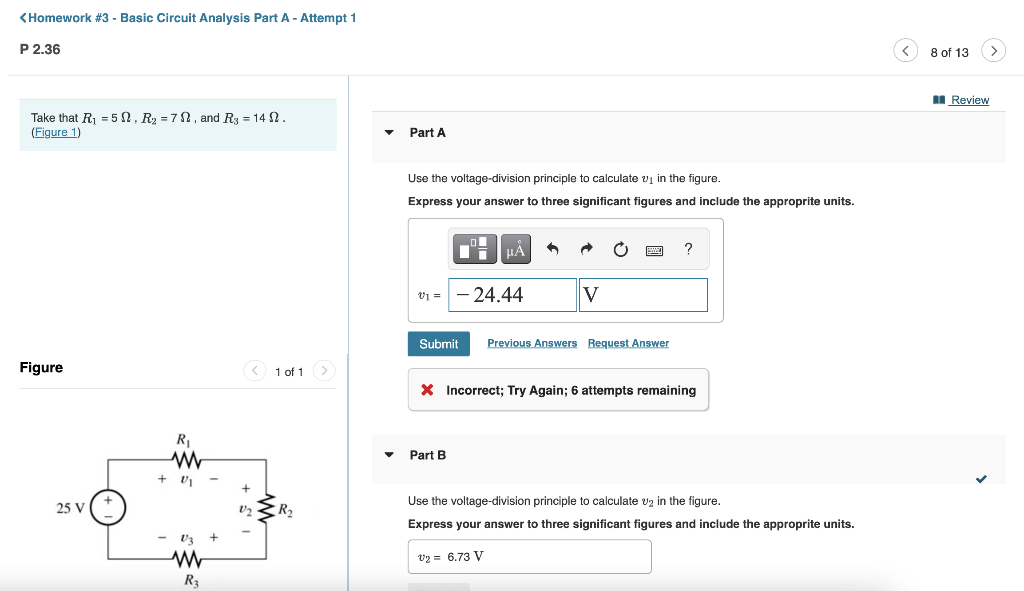
Task: Click the units input field containing V
Action: [x=643, y=295]
